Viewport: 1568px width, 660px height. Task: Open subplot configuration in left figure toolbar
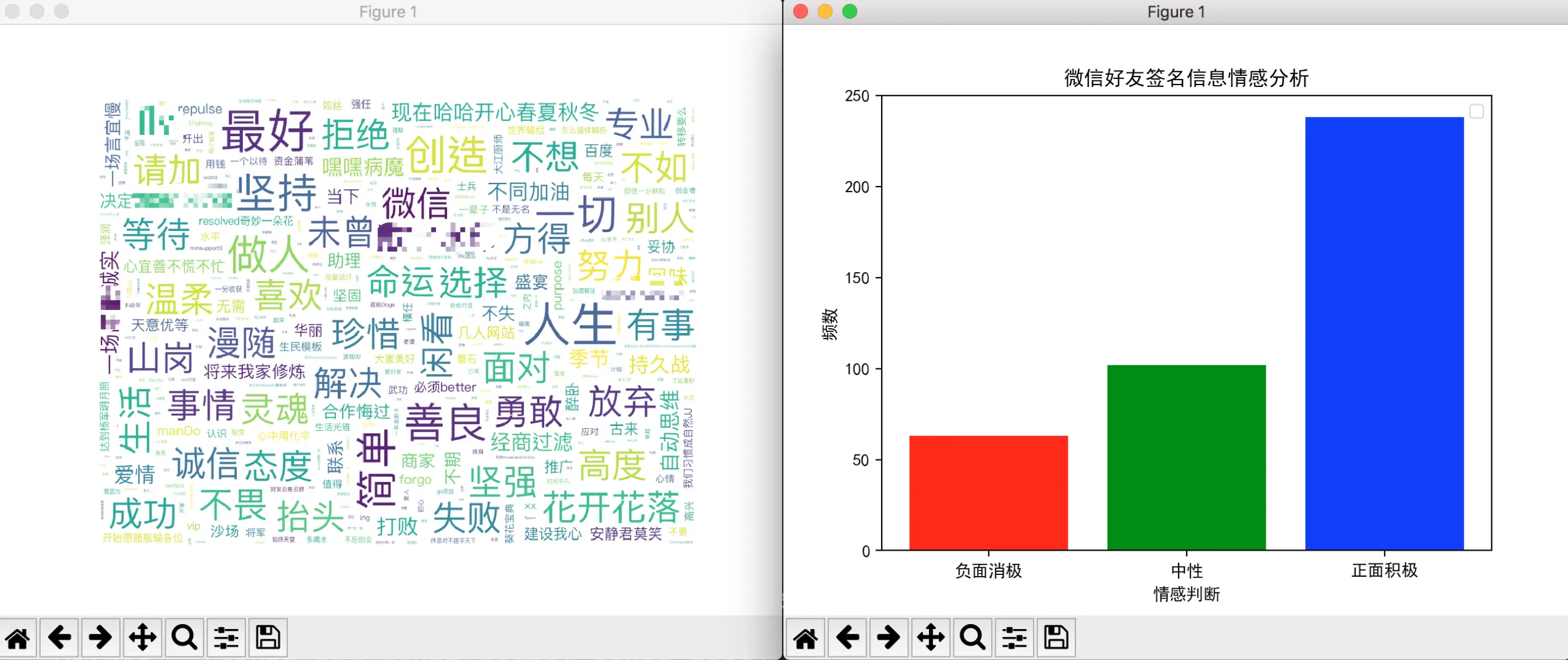(x=226, y=638)
